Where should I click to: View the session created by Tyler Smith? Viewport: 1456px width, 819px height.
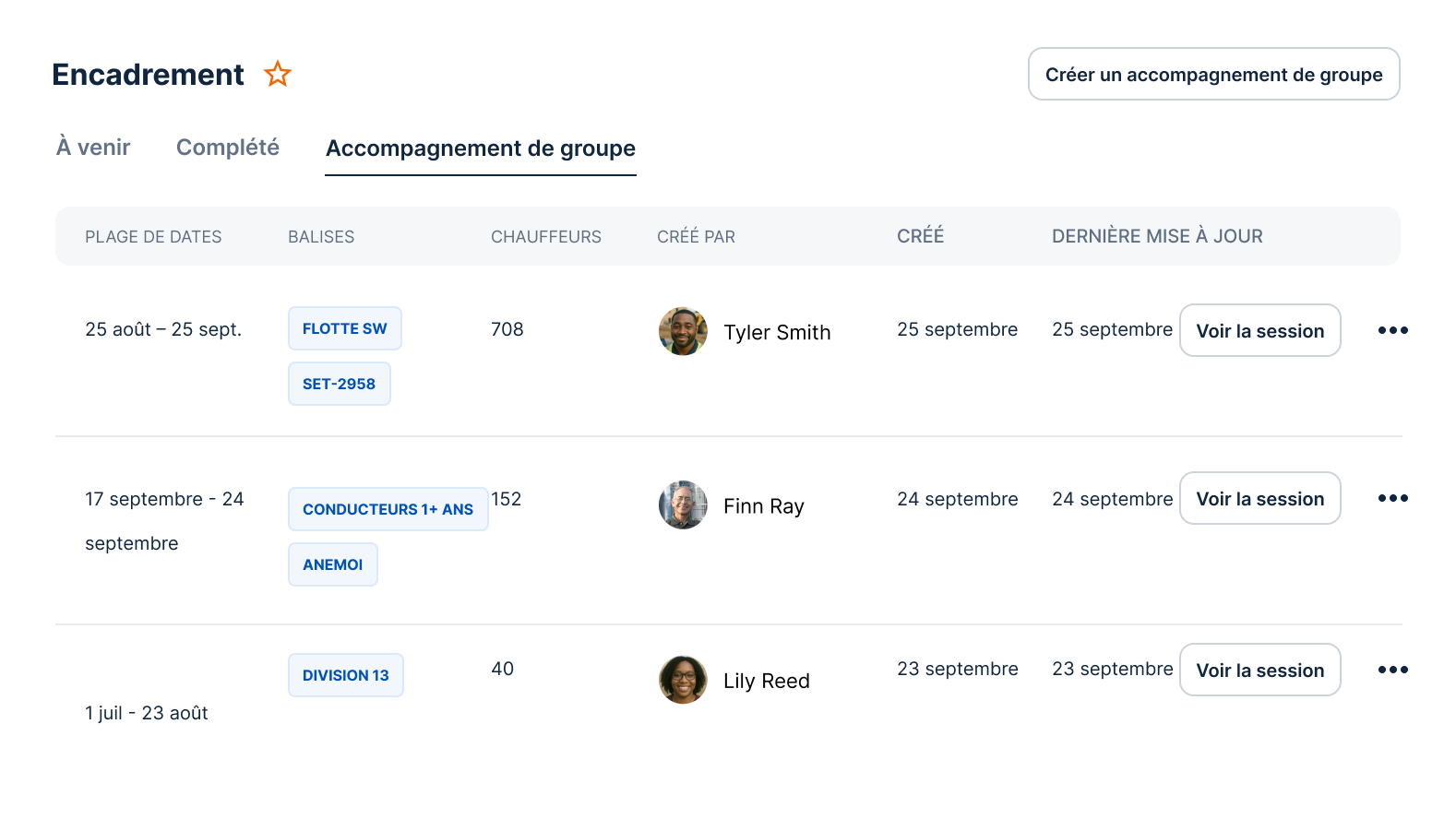coord(1259,330)
